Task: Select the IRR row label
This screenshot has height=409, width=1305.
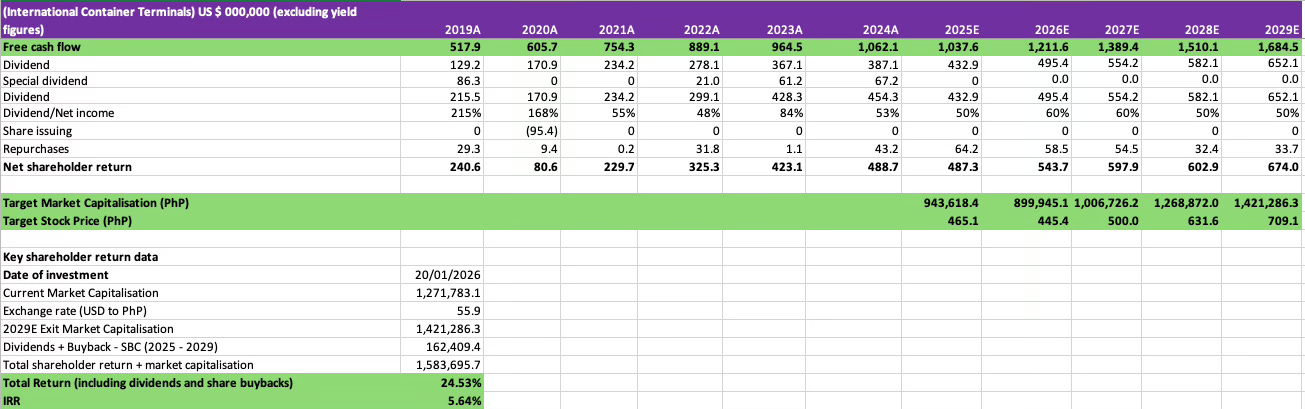Action: (12, 401)
